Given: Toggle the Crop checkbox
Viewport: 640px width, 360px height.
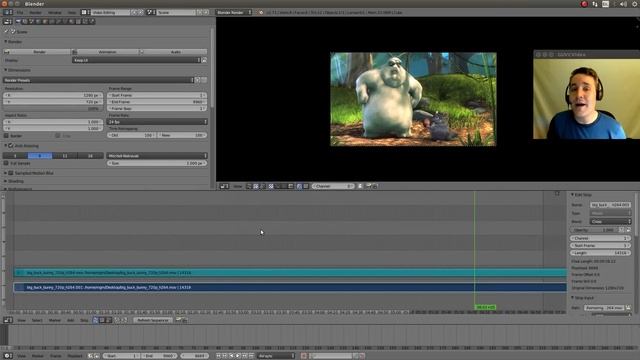Looking at the screenshot, I should (x=58, y=136).
